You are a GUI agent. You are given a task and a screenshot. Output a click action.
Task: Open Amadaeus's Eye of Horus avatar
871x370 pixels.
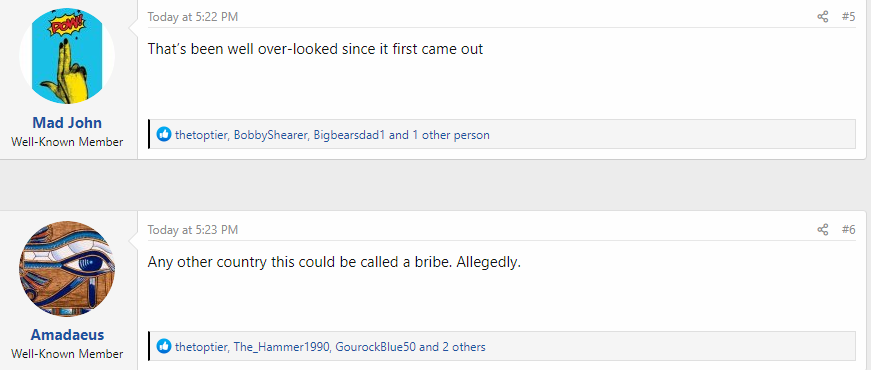(x=67, y=269)
